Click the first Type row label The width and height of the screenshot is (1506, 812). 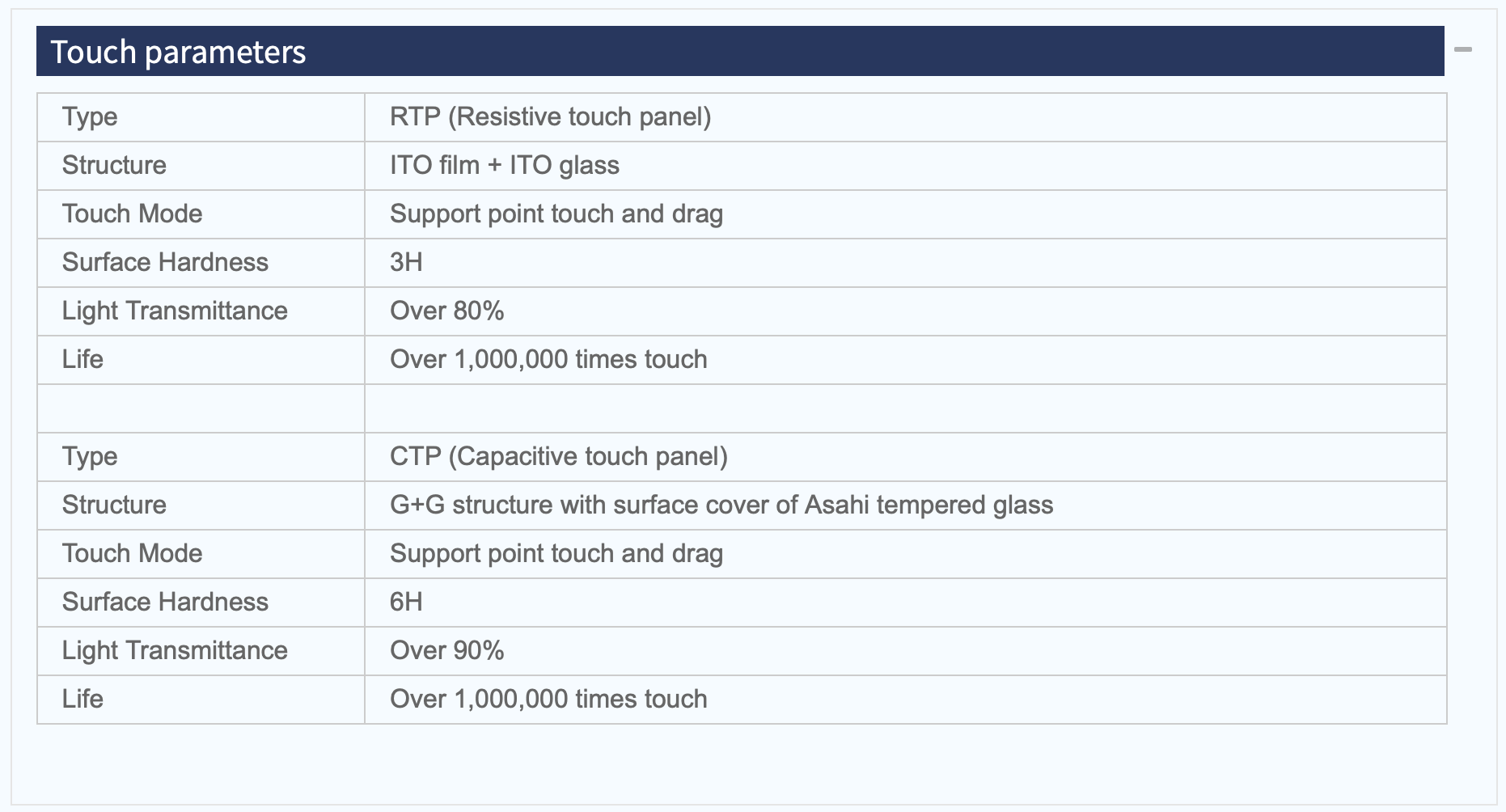point(90,117)
